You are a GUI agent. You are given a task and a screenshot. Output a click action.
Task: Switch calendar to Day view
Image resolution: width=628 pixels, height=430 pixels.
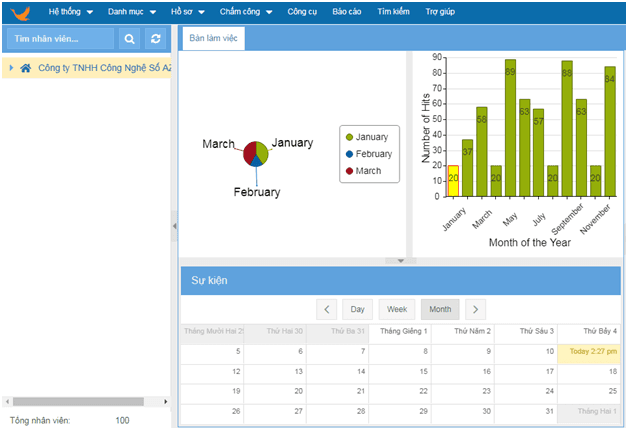tap(359, 310)
